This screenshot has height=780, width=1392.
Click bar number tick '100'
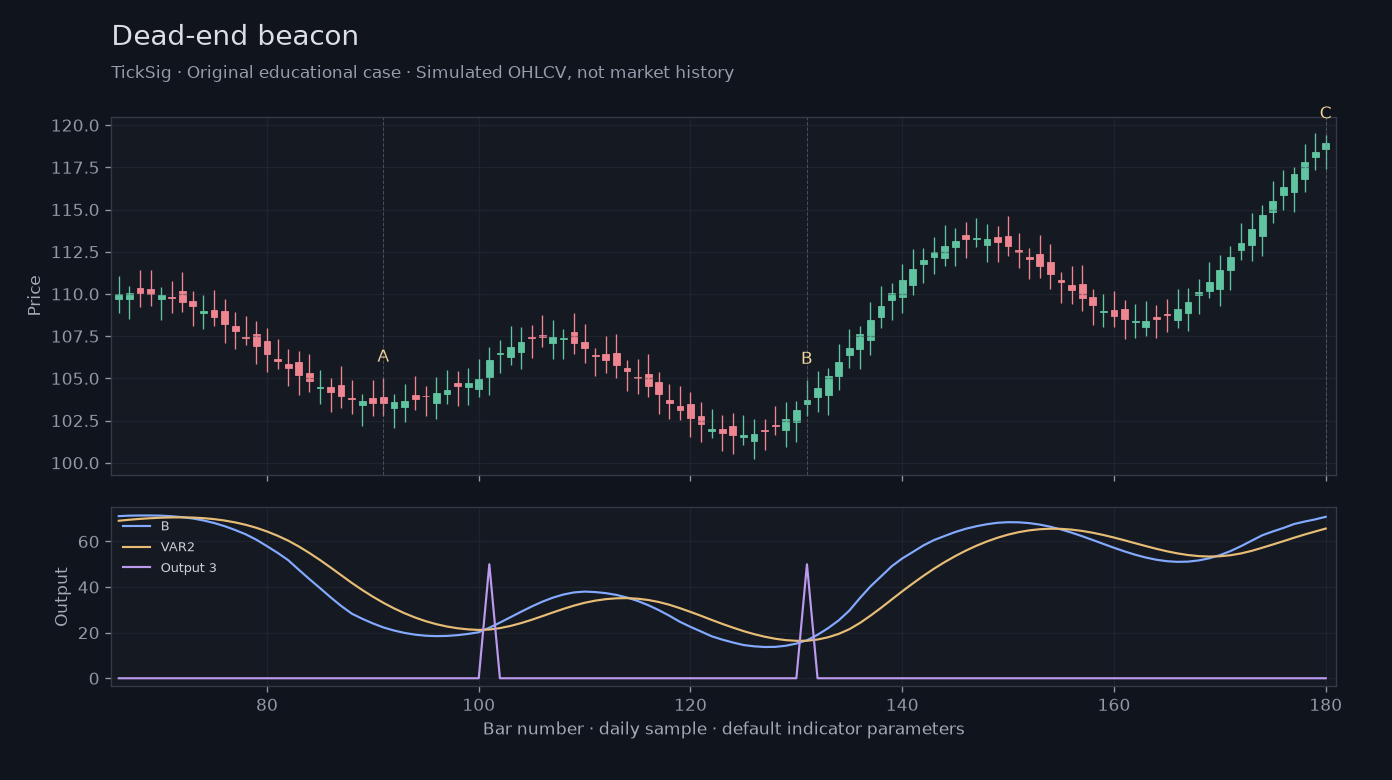click(x=479, y=704)
